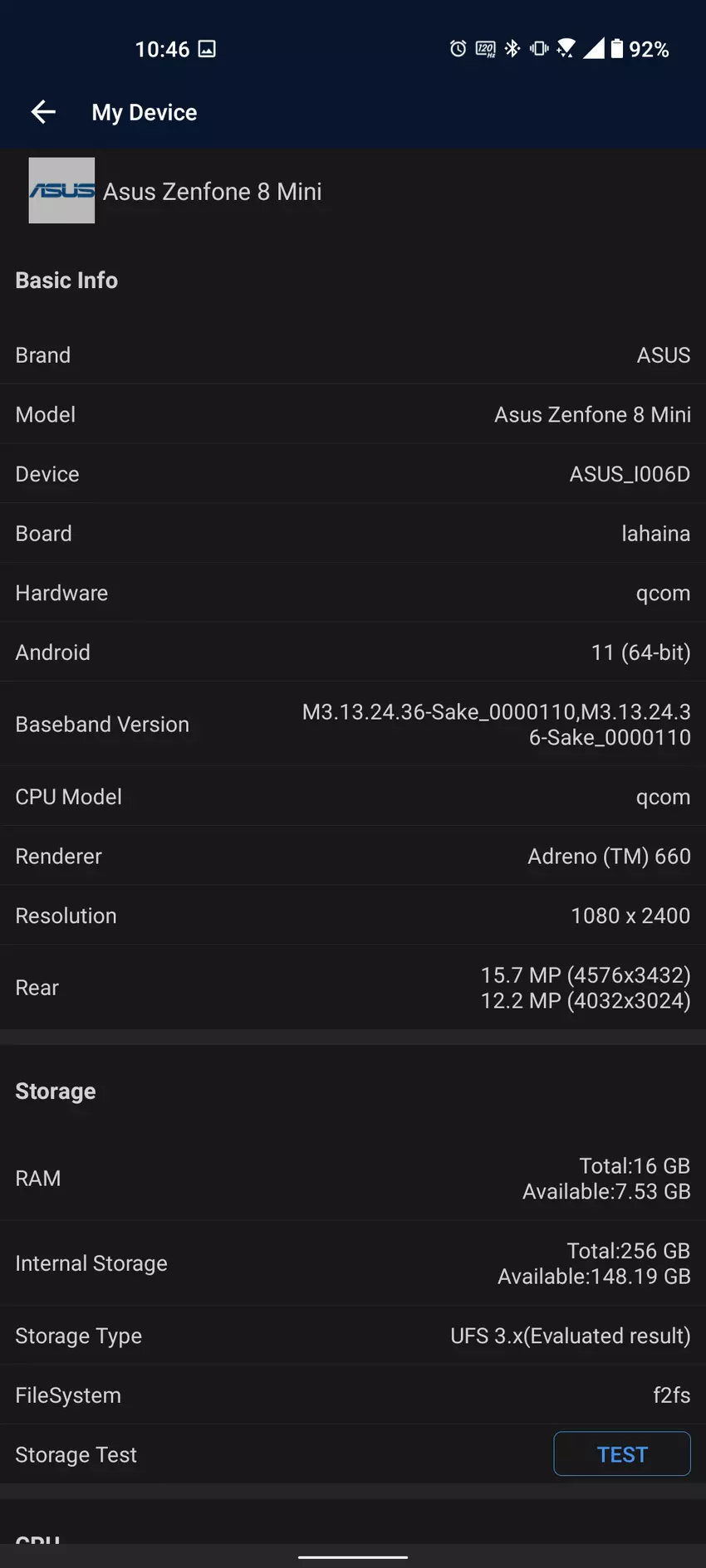
Task: Select the RAM total and available row
Action: pos(353,1178)
